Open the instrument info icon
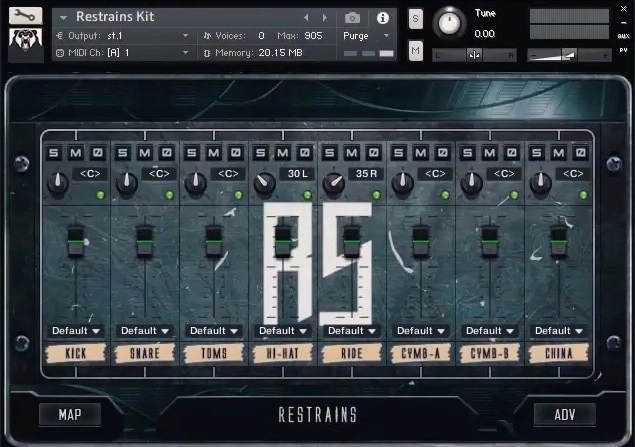635x447 pixels. tap(383, 18)
